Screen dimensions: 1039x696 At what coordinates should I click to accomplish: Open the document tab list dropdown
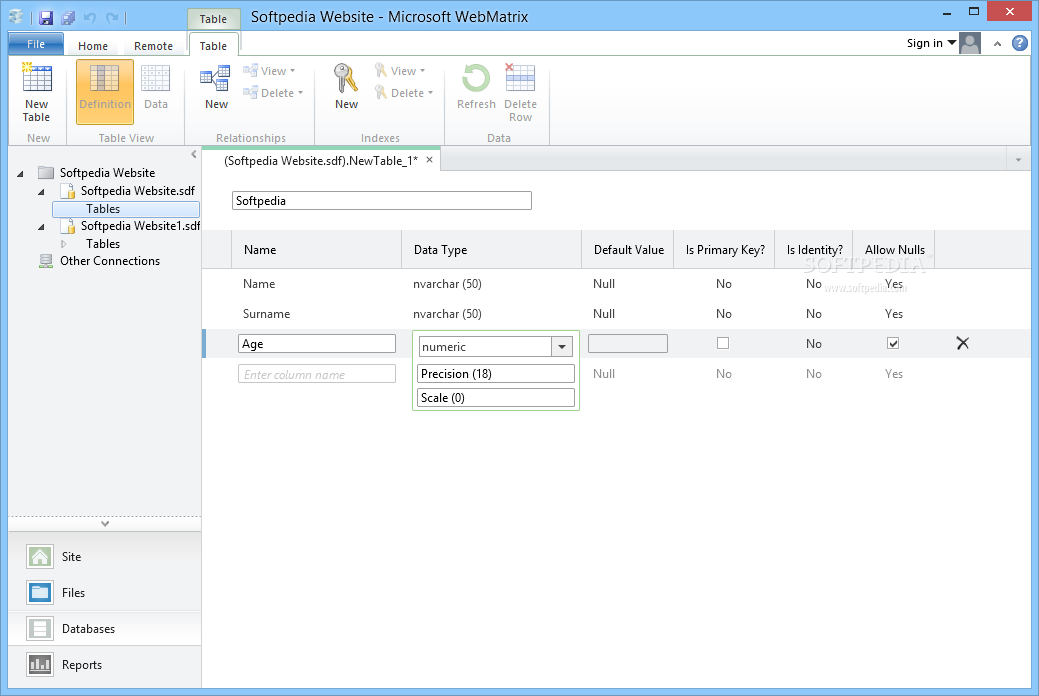pyautogui.click(x=1018, y=160)
